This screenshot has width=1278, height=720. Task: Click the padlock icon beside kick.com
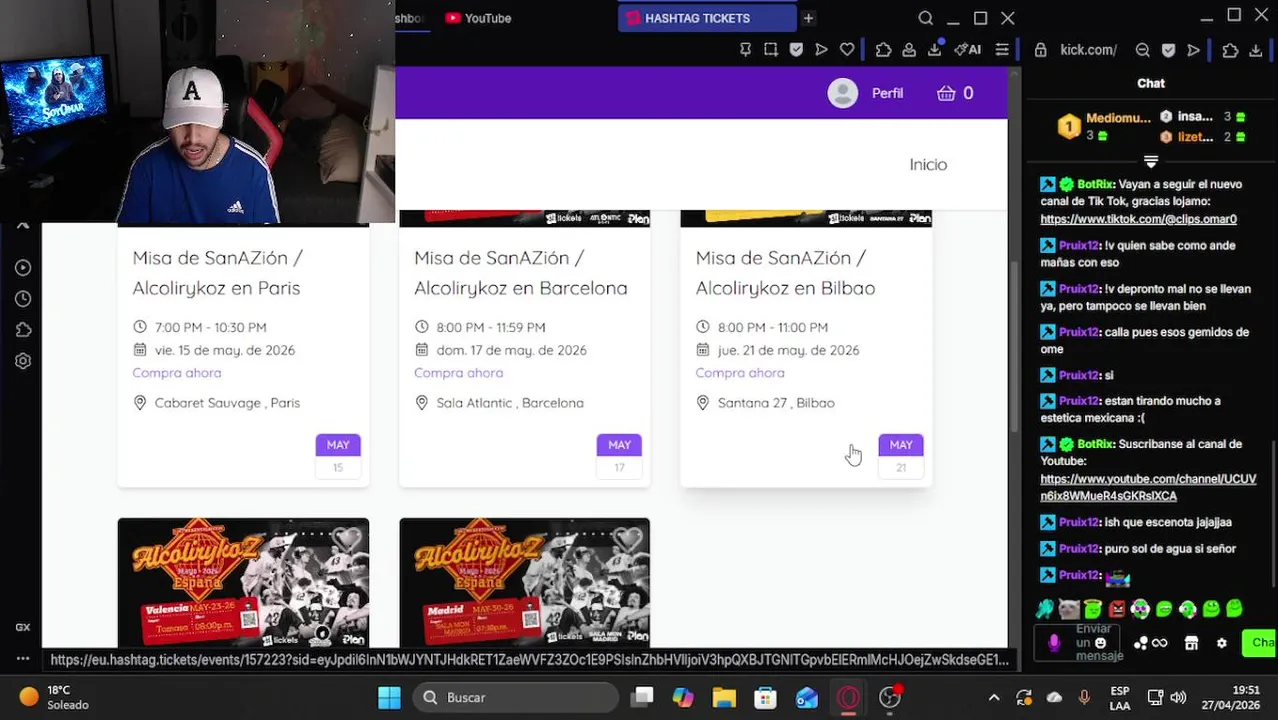coord(1041,50)
